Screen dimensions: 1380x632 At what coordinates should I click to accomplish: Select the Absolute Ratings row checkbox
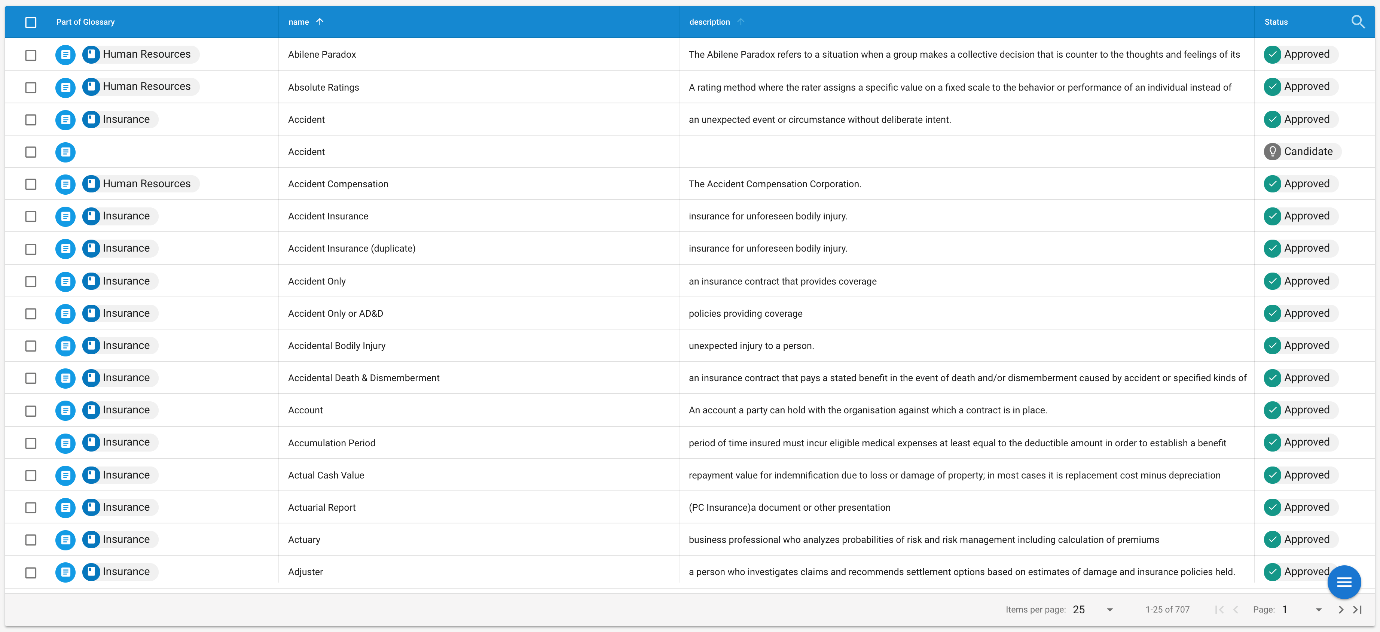click(31, 87)
